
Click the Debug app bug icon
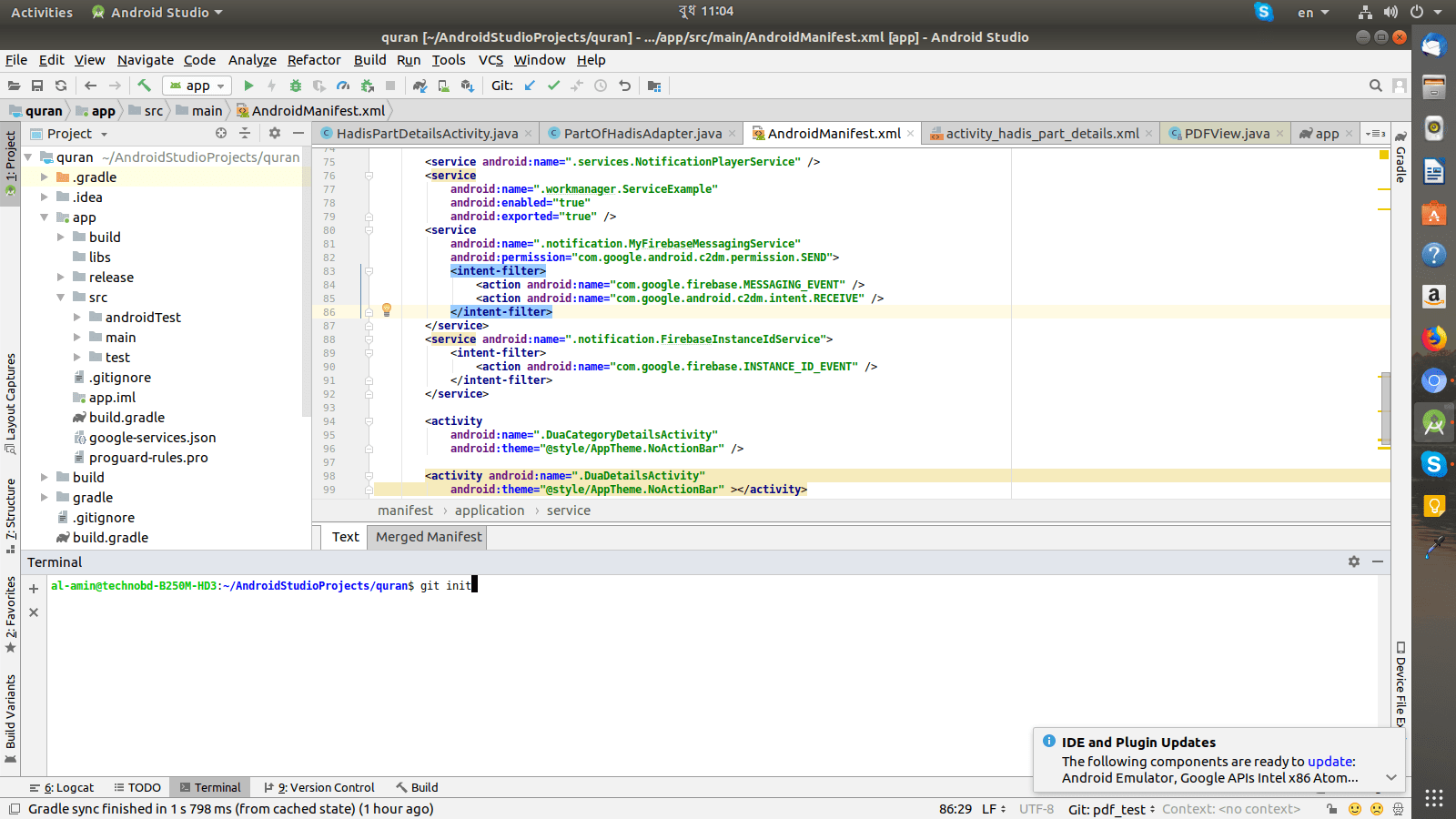pos(295,86)
